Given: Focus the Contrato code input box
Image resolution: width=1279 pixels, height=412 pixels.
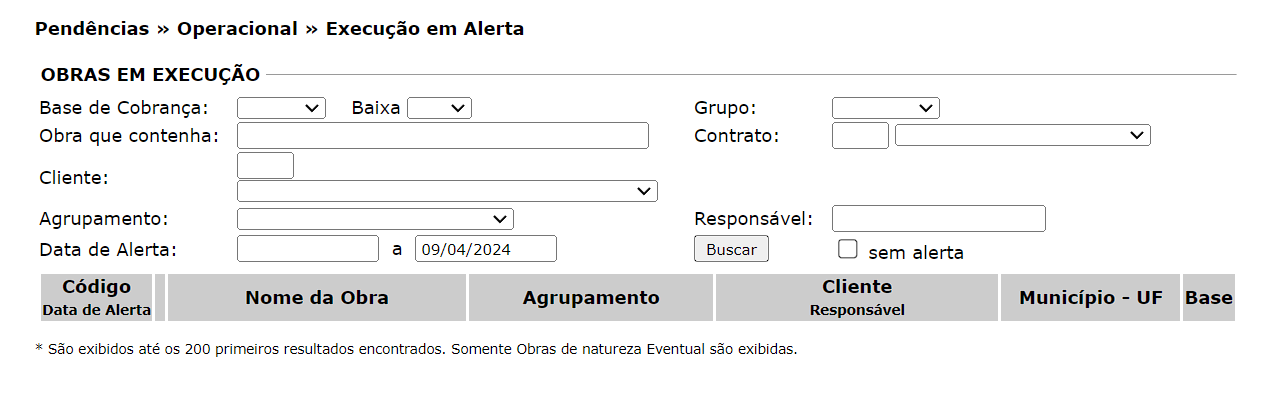Looking at the screenshot, I should click(x=860, y=135).
